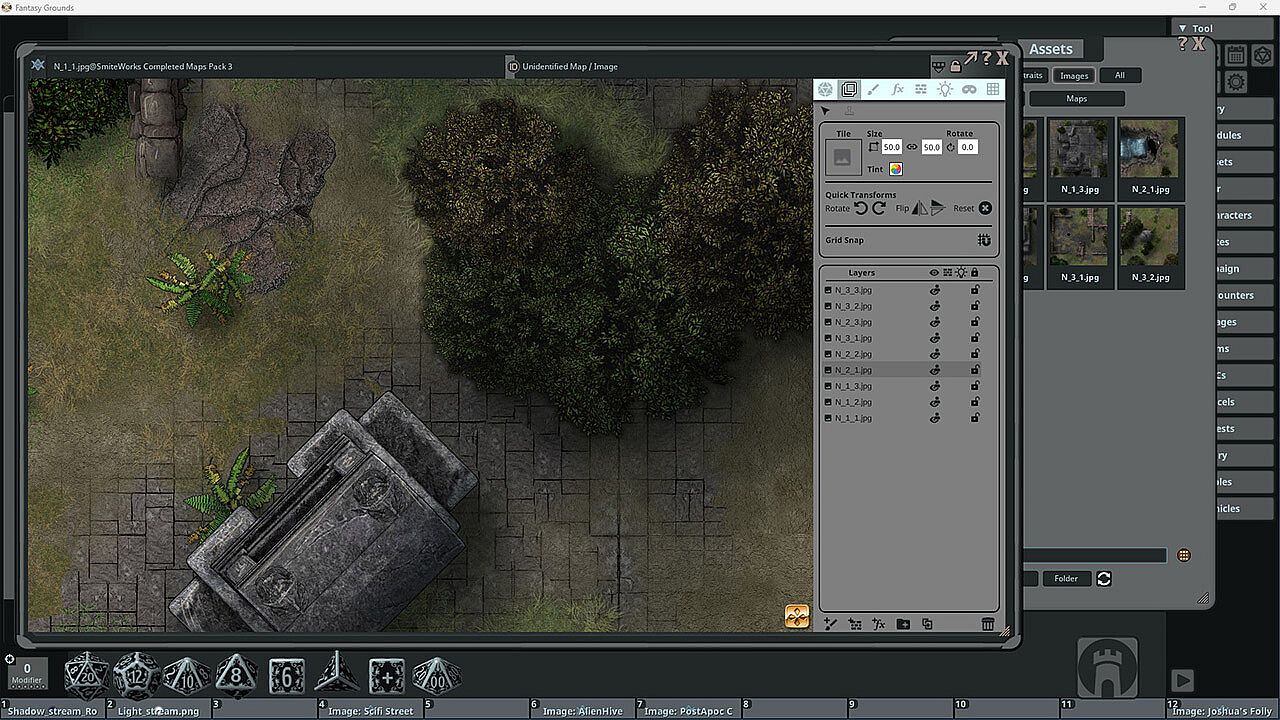Toggle Grid Snap magnet icon

tap(984, 240)
